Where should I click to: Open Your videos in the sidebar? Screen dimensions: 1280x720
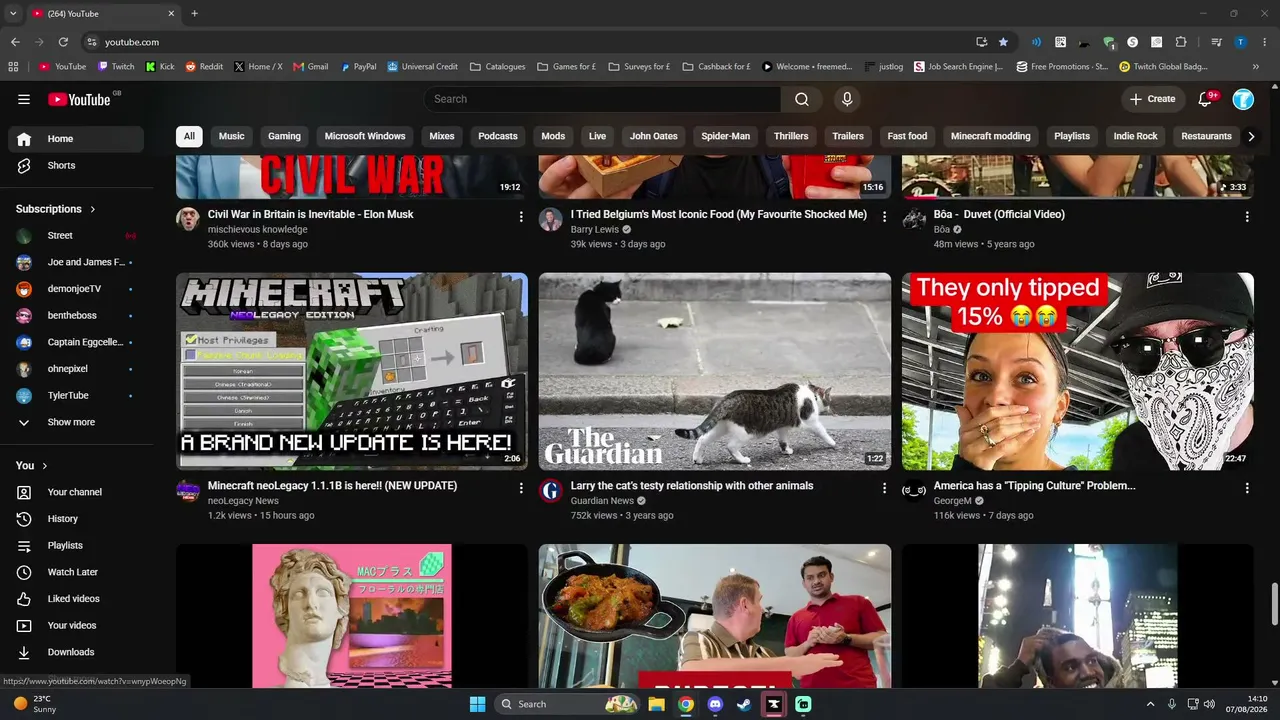point(76,626)
